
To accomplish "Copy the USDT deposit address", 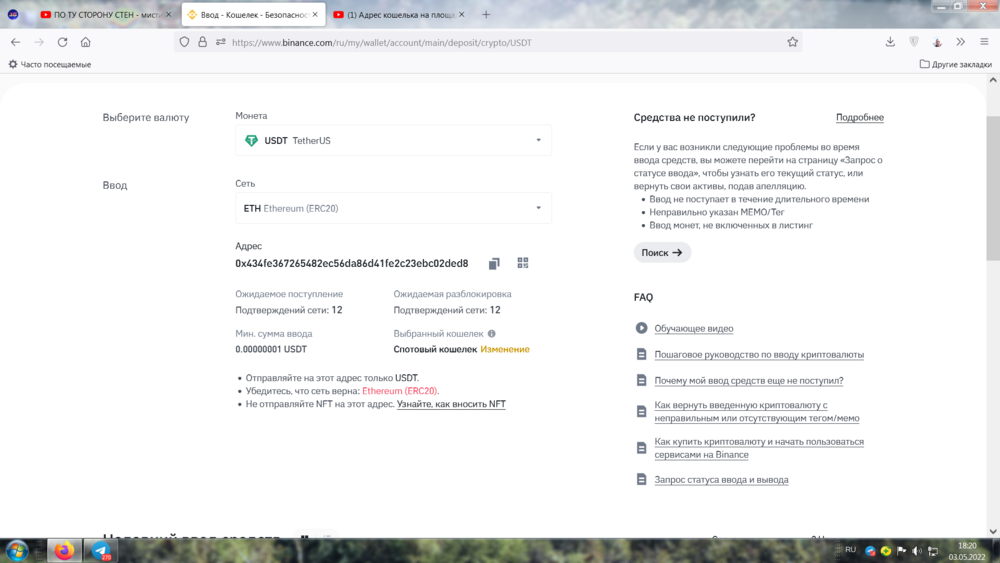I will click(494, 264).
